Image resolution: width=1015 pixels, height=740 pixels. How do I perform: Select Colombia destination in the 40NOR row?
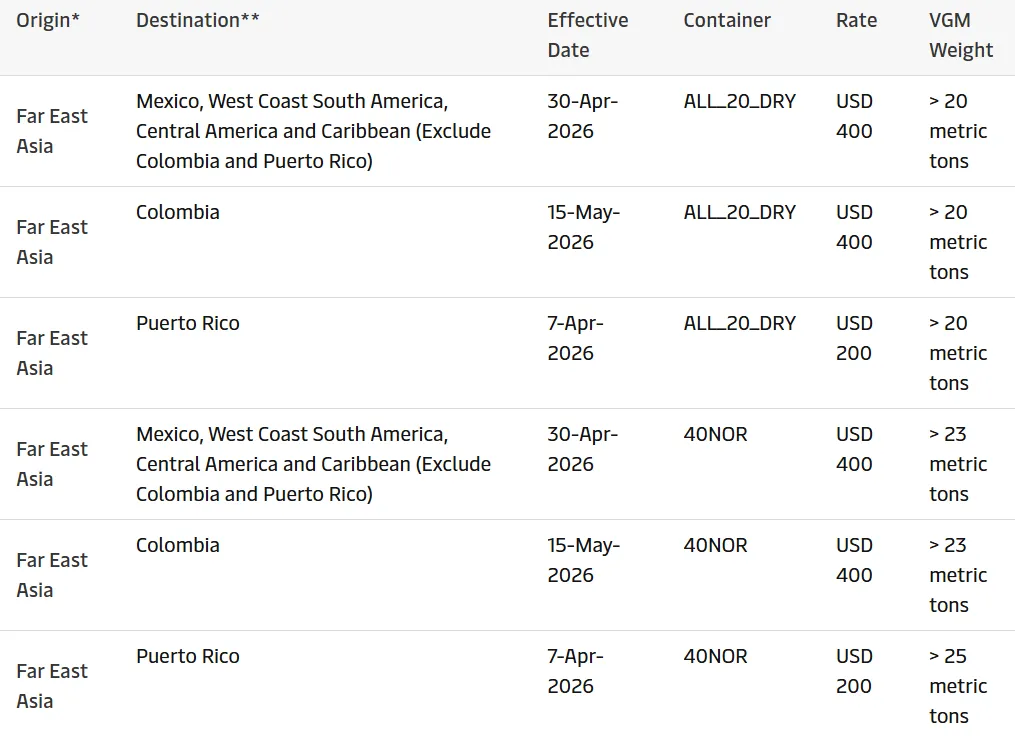(178, 545)
